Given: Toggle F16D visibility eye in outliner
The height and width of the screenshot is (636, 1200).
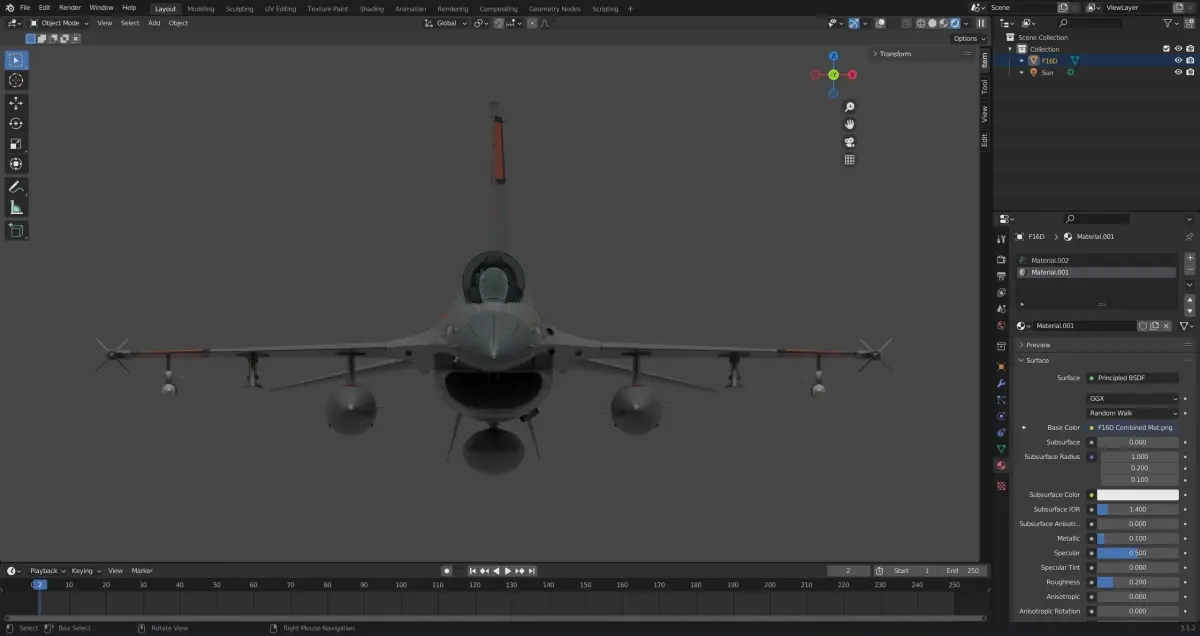Looking at the screenshot, I should point(1178,60).
